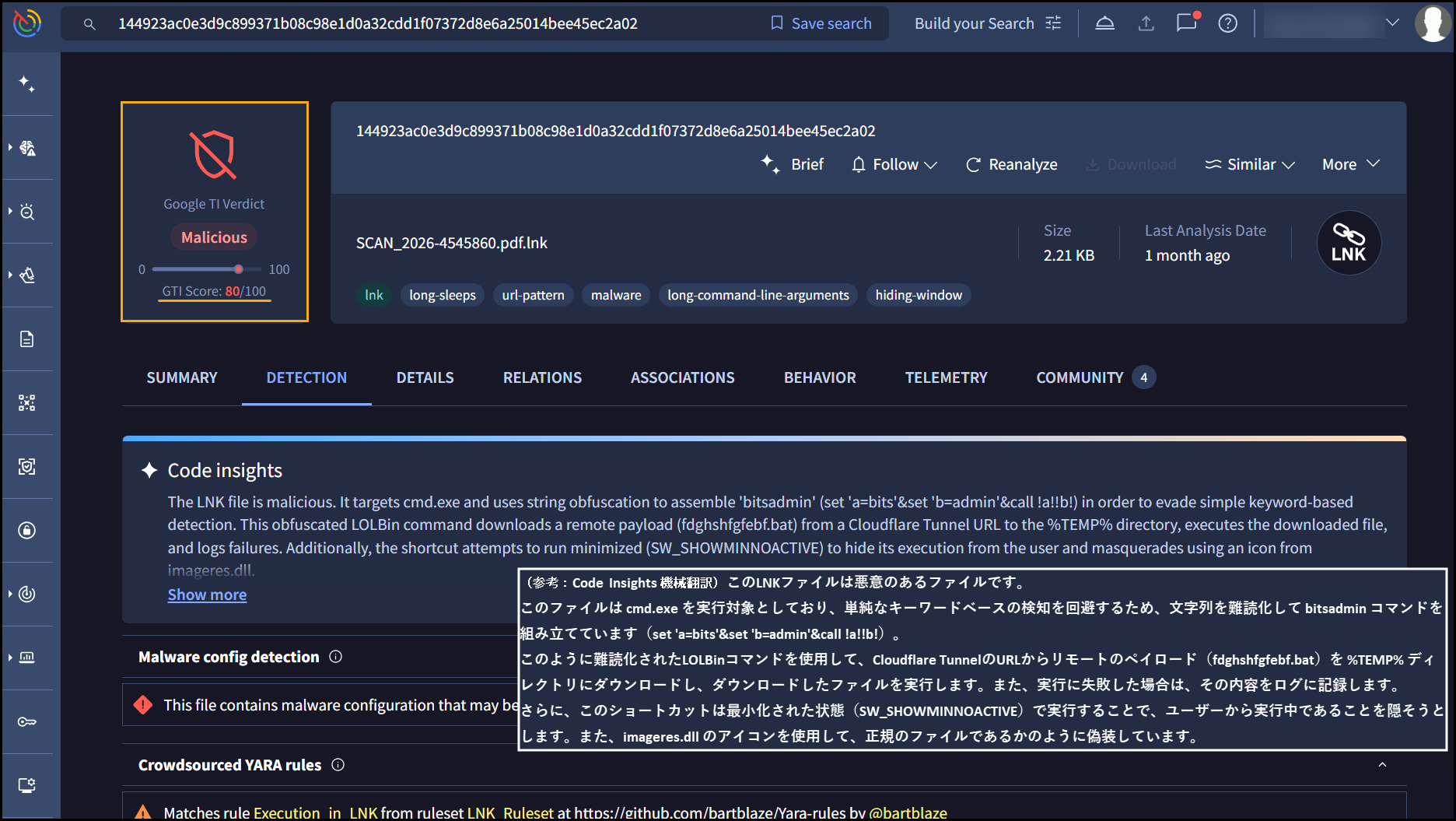Click the red alert icon on malware configuration row

[143, 705]
